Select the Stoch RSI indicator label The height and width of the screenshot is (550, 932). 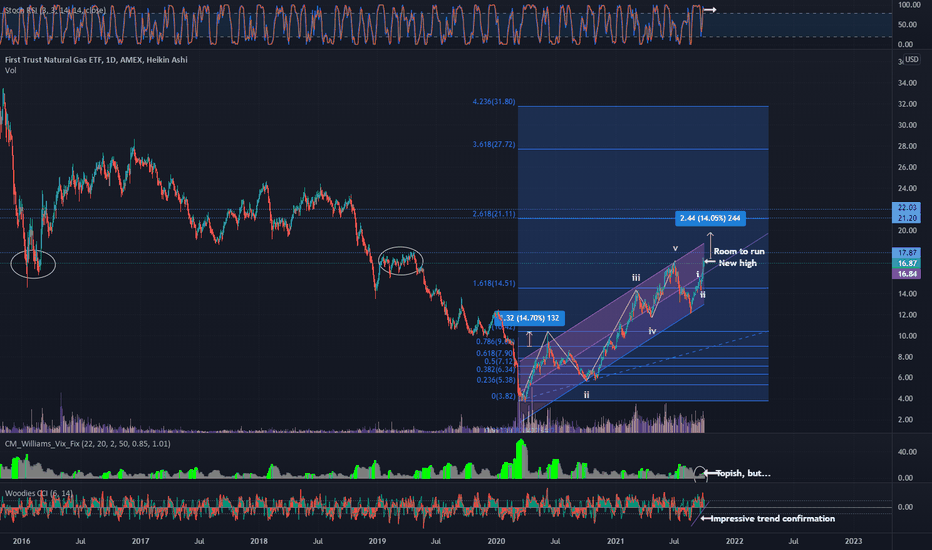55,10
